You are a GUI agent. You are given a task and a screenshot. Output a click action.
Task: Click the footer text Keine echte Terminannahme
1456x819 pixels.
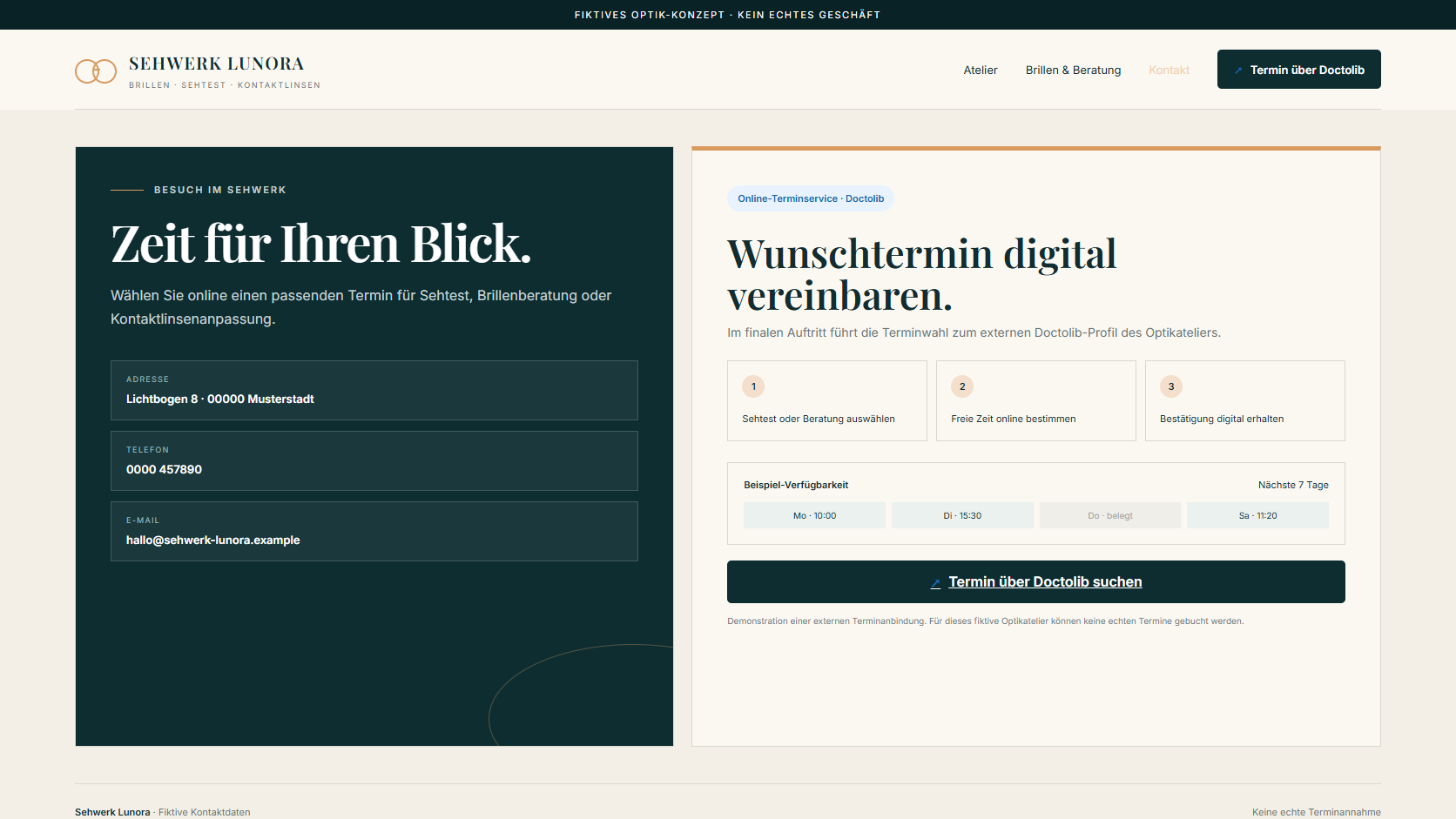point(1317,812)
